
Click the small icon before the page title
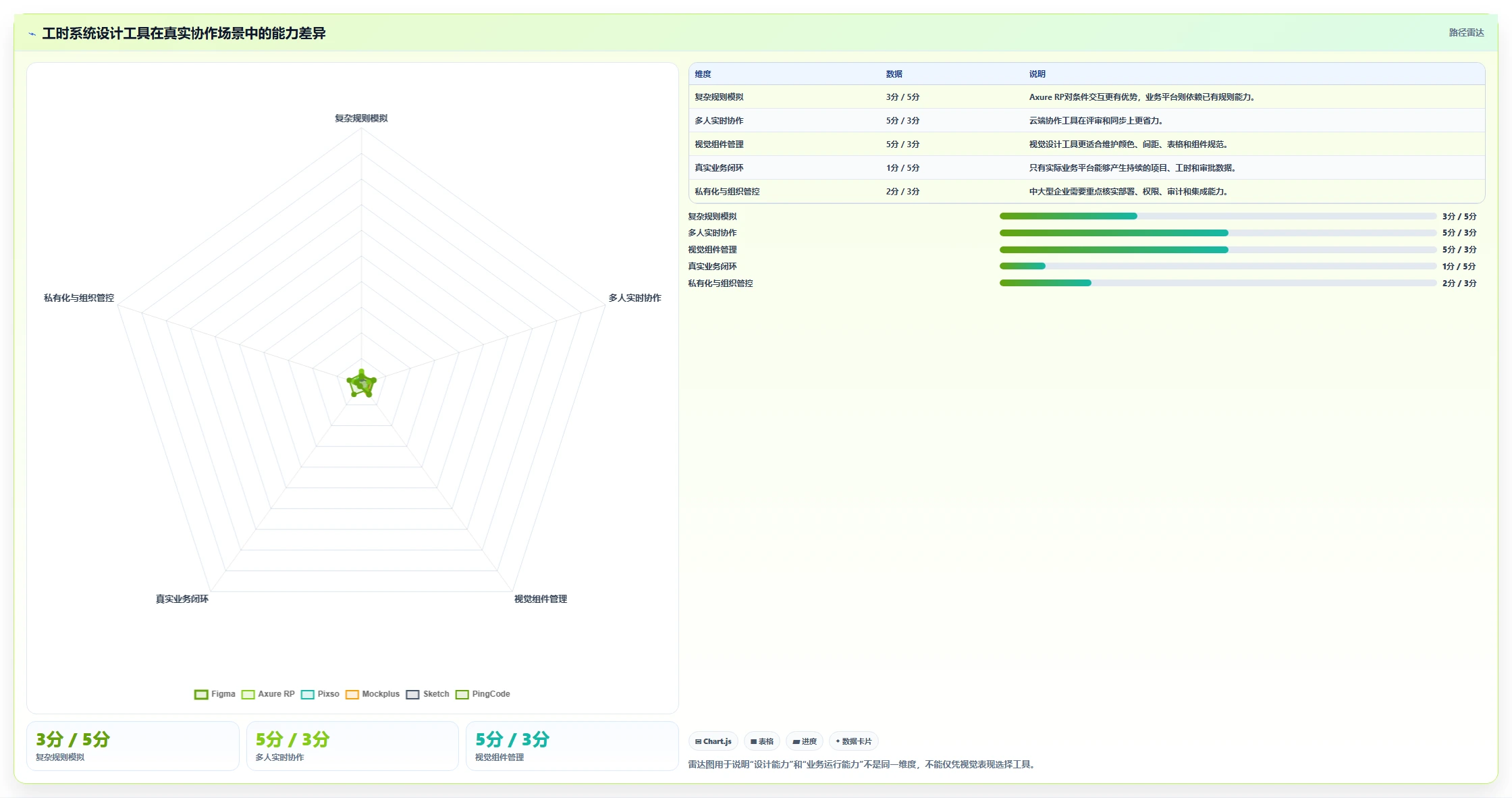32,34
